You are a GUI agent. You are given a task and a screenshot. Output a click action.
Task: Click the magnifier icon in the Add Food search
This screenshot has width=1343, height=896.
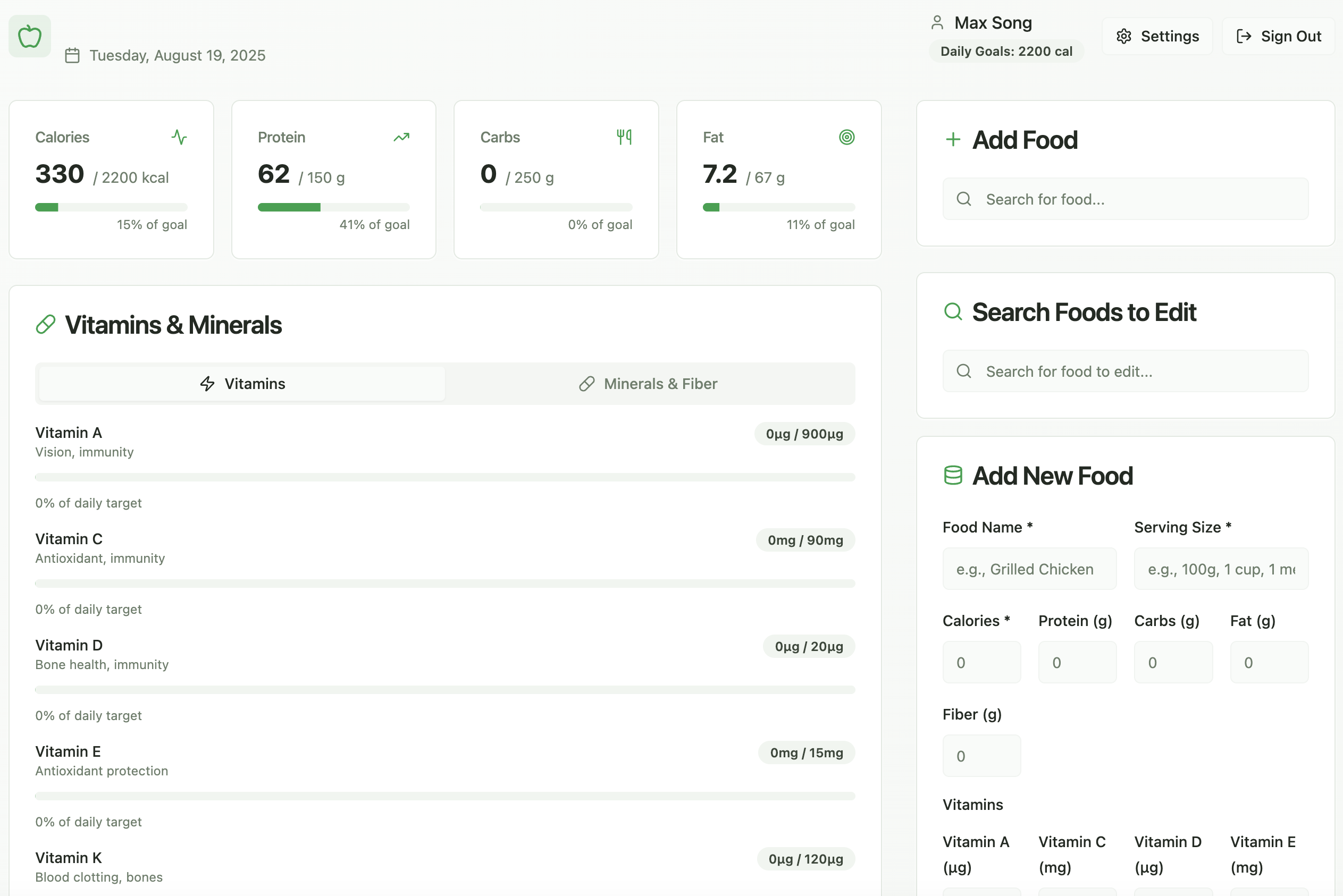(x=964, y=199)
